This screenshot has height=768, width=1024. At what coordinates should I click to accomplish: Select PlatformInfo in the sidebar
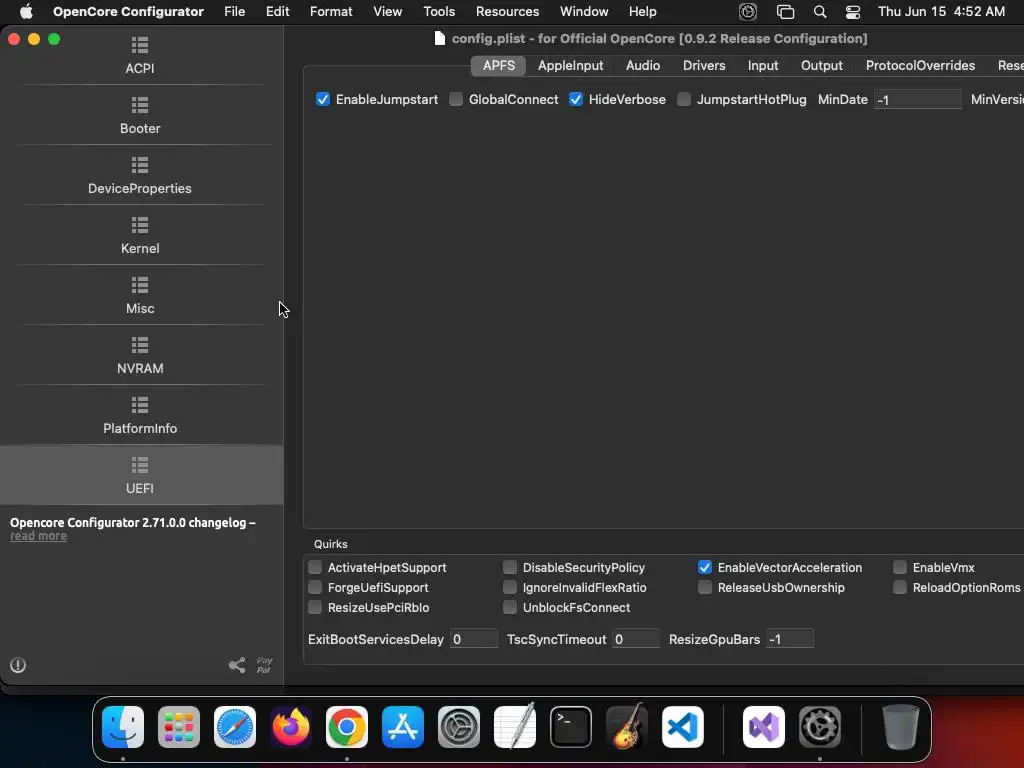click(x=140, y=416)
